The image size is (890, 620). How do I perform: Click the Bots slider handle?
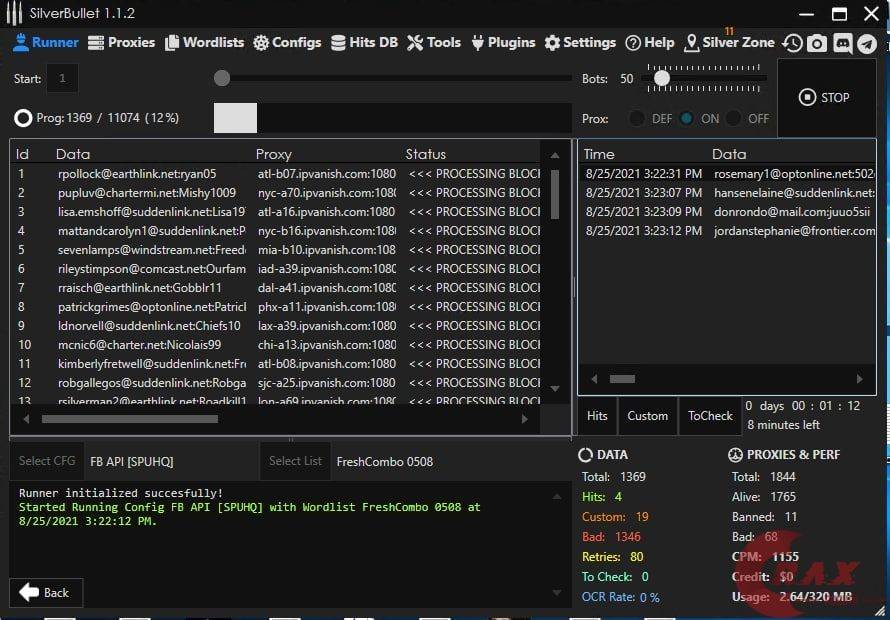(661, 78)
